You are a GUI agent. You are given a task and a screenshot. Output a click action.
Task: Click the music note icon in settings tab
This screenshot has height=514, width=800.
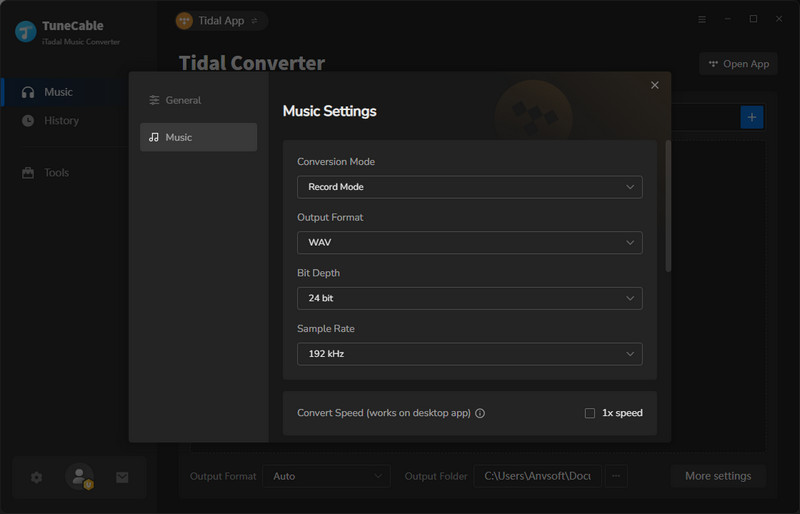coord(154,137)
